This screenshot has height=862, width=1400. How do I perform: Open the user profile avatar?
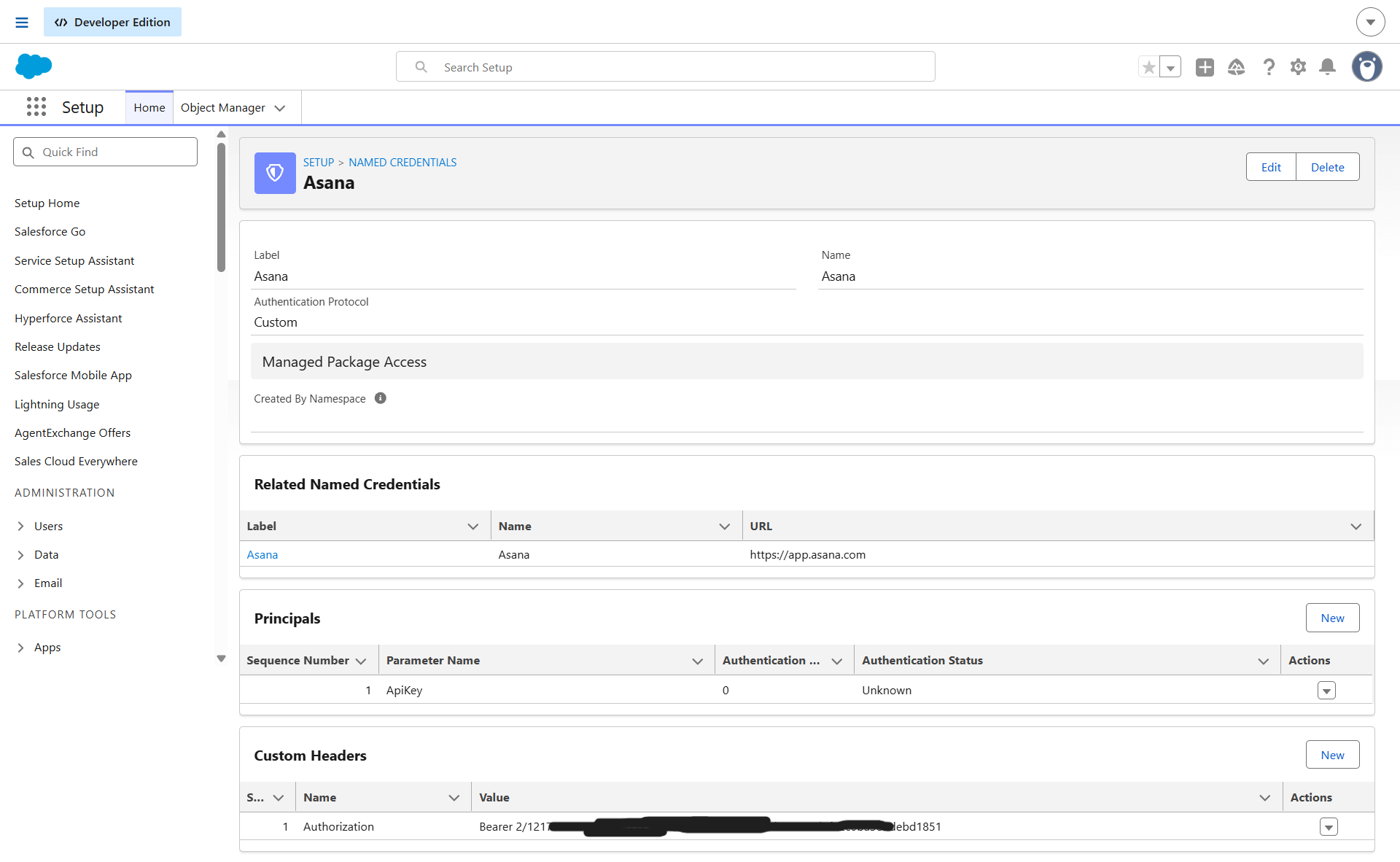point(1367,66)
